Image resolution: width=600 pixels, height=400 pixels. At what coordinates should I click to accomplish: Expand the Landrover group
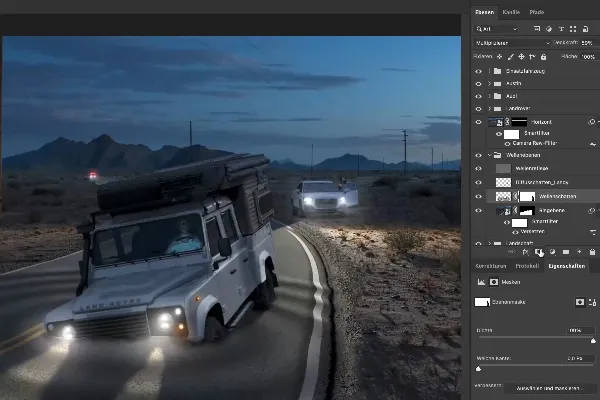(489, 109)
